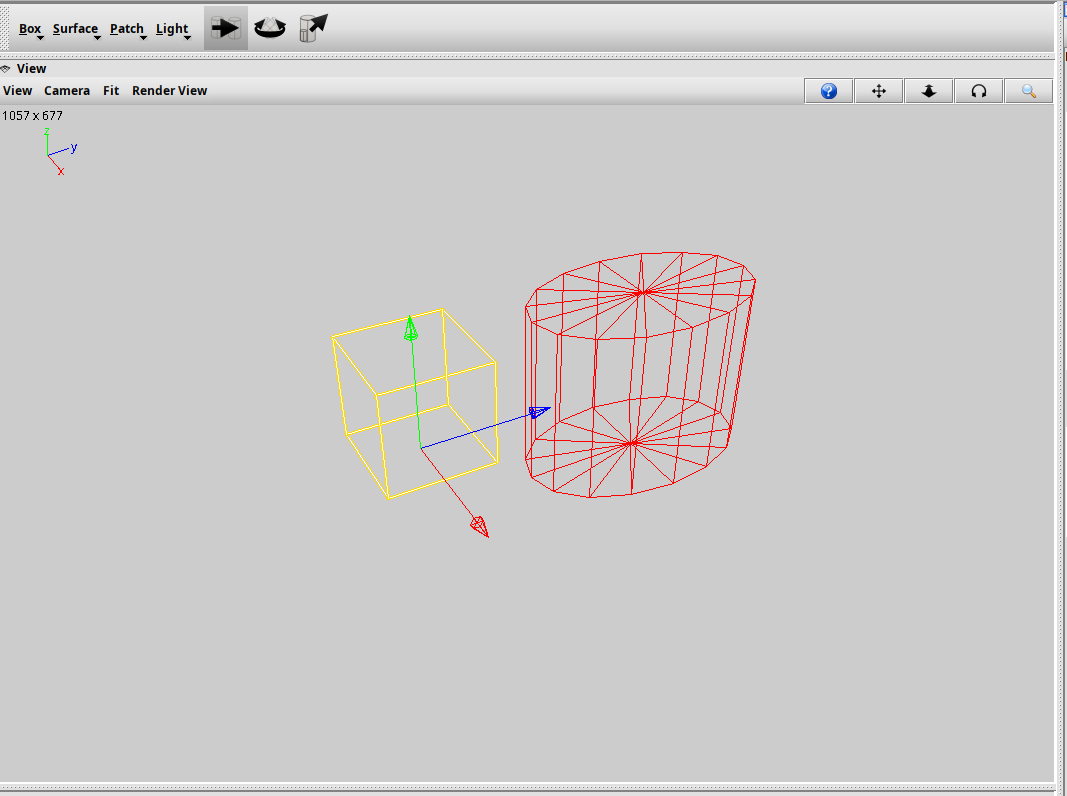The image size is (1067, 796).
Task: Open the Box dropdown menu
Action: point(30,29)
